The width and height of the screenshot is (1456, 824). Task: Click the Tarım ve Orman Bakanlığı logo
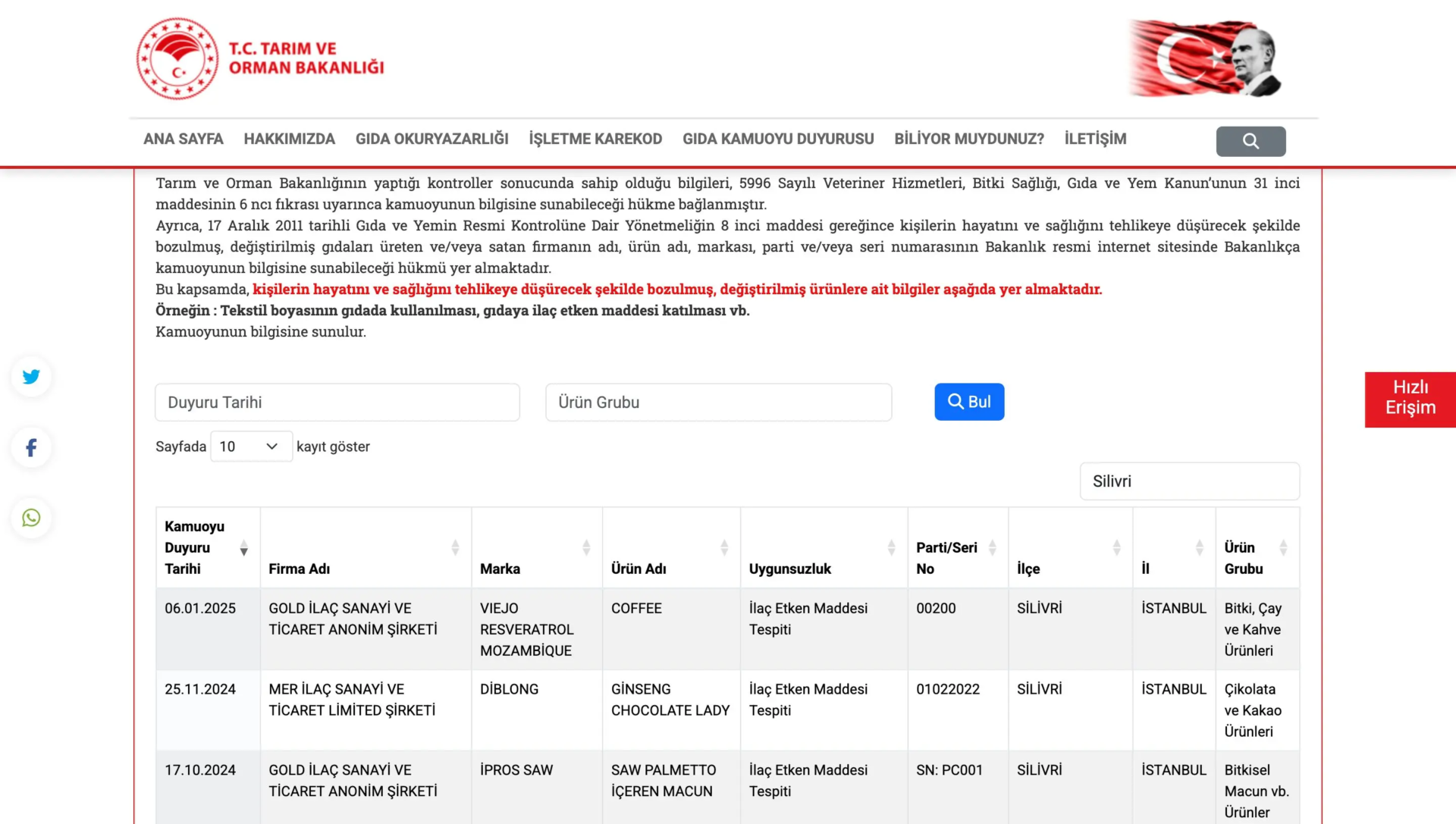[260, 58]
